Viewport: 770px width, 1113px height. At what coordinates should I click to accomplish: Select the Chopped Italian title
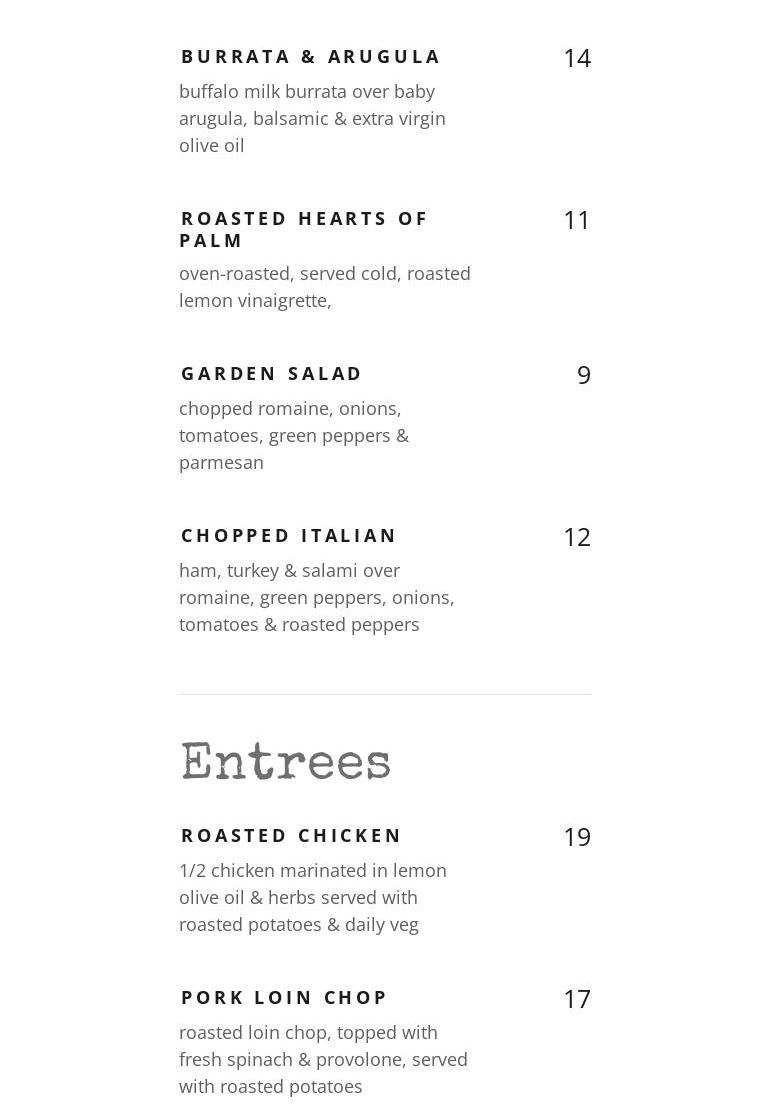pyautogui.click(x=289, y=536)
